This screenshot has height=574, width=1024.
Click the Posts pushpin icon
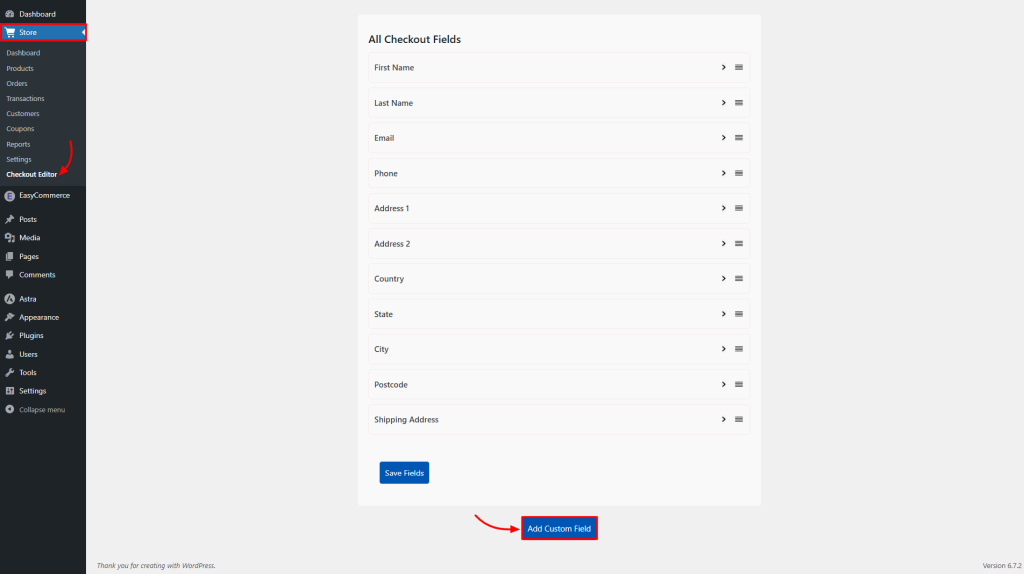[10, 219]
